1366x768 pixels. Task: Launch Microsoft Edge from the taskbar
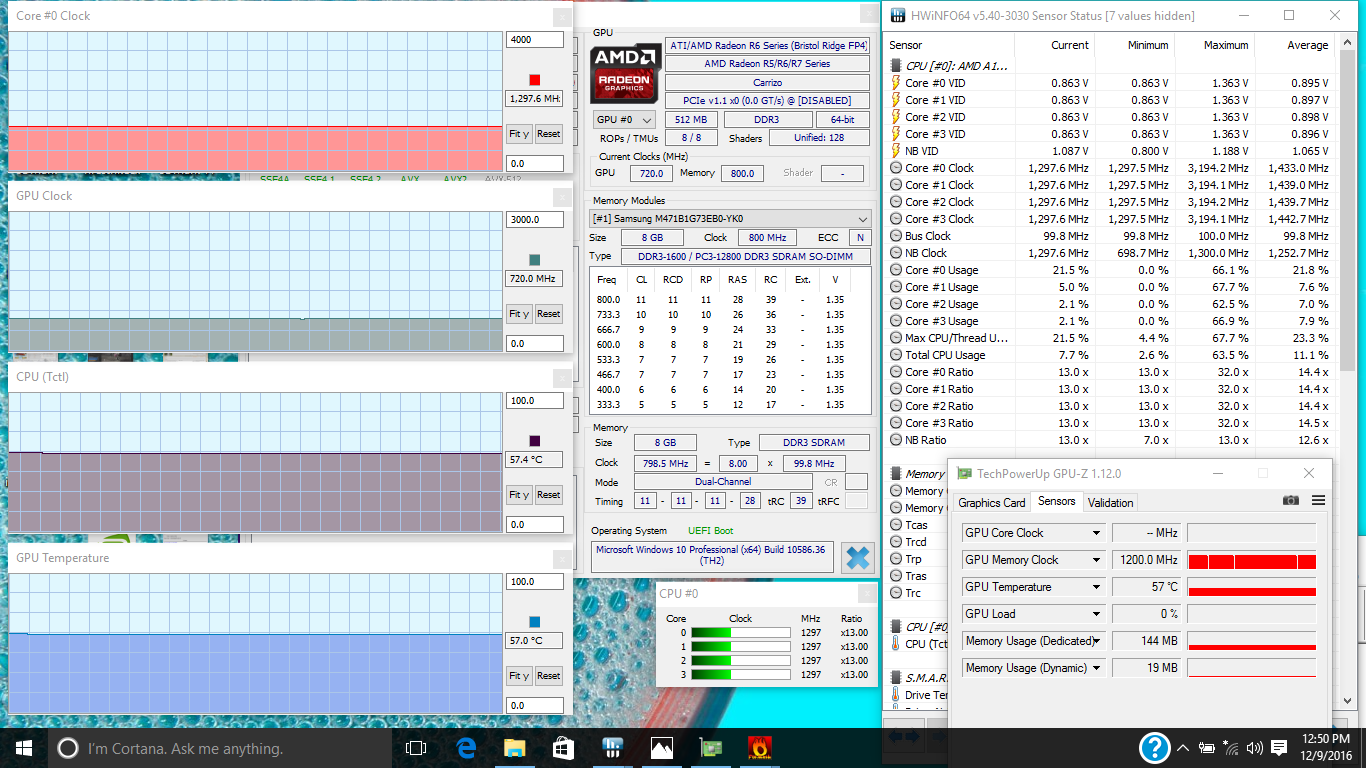(465, 747)
